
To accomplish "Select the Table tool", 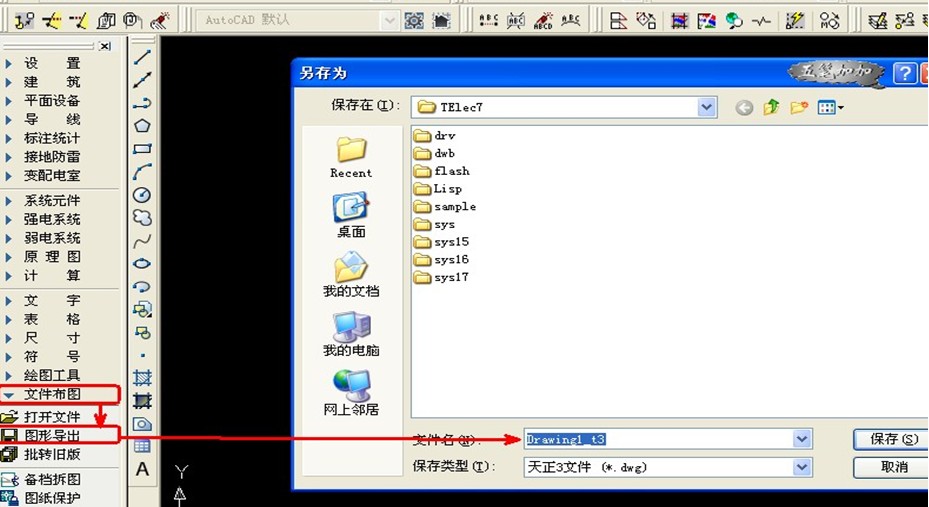I will [x=142, y=446].
